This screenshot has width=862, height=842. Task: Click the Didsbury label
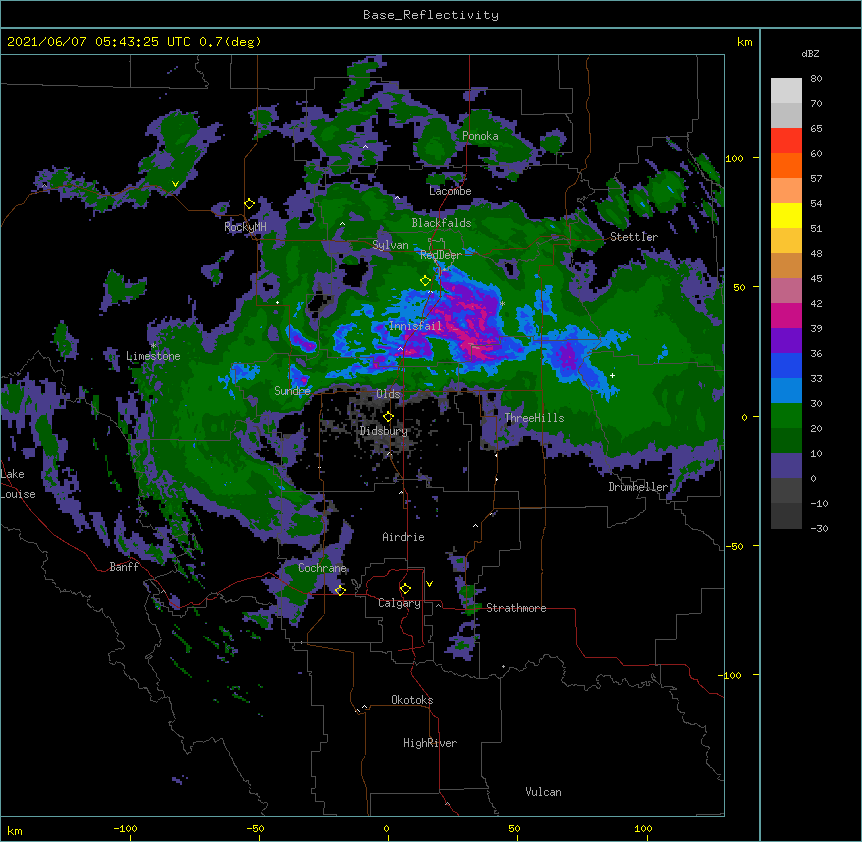click(x=384, y=431)
